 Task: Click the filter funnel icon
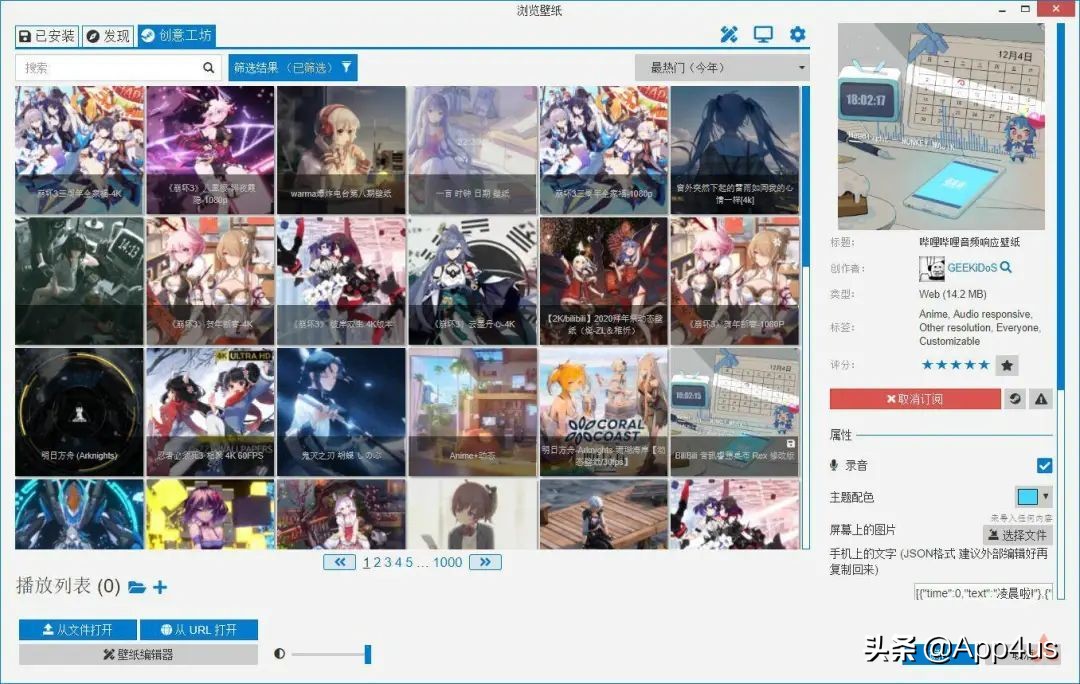click(x=346, y=67)
